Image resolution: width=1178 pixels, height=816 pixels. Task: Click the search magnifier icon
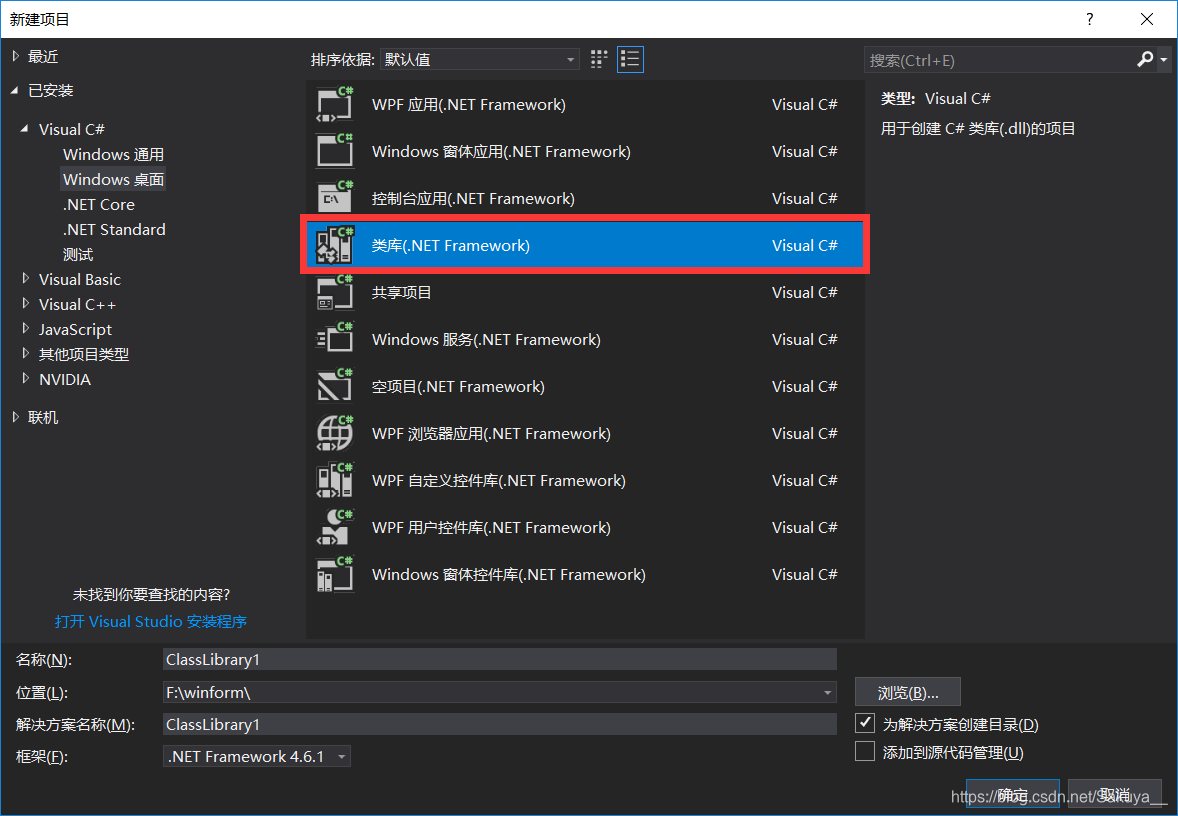point(1145,59)
